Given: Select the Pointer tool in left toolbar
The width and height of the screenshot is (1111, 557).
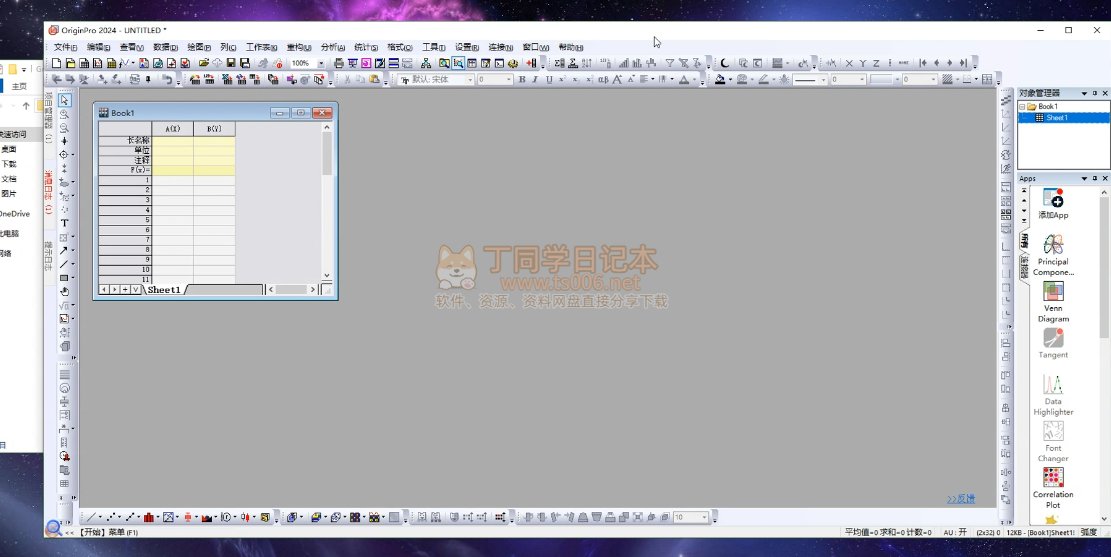Looking at the screenshot, I should click(x=64, y=100).
